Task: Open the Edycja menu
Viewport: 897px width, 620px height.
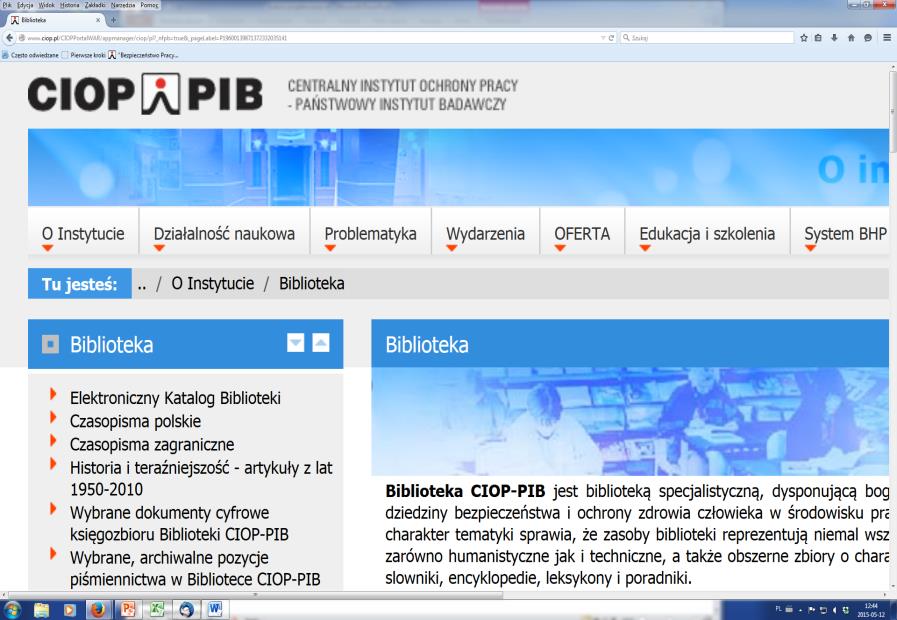Action: pos(25,5)
